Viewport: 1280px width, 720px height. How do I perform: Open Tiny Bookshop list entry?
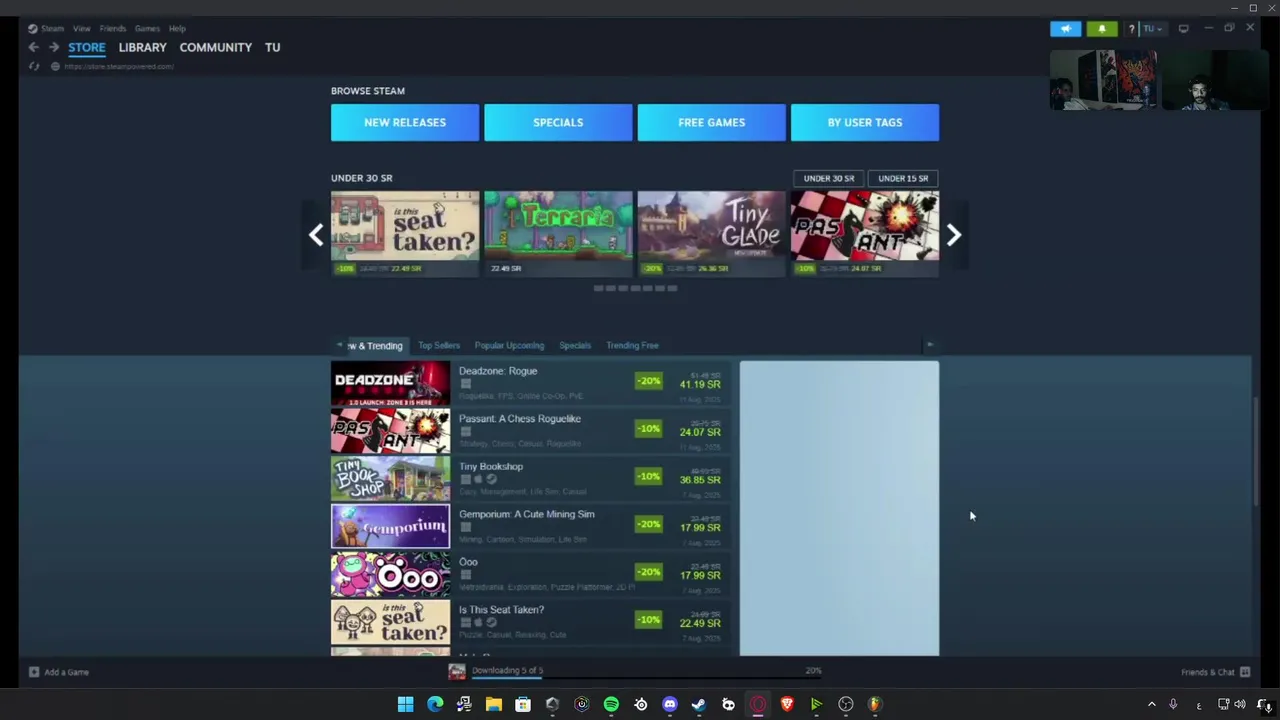[x=531, y=479]
